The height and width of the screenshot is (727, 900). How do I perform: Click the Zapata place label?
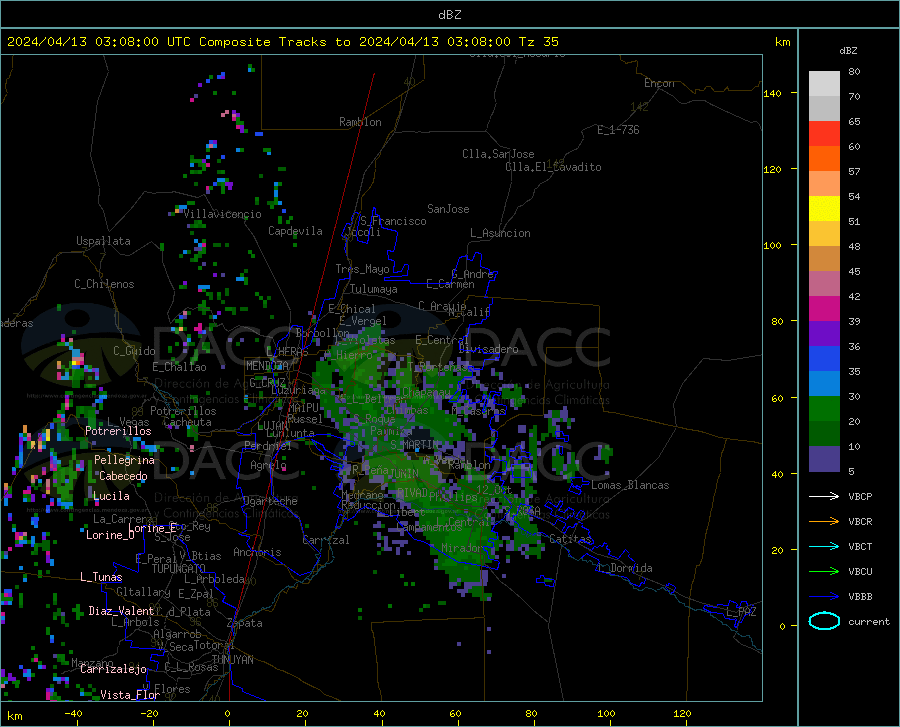pyautogui.click(x=245, y=623)
